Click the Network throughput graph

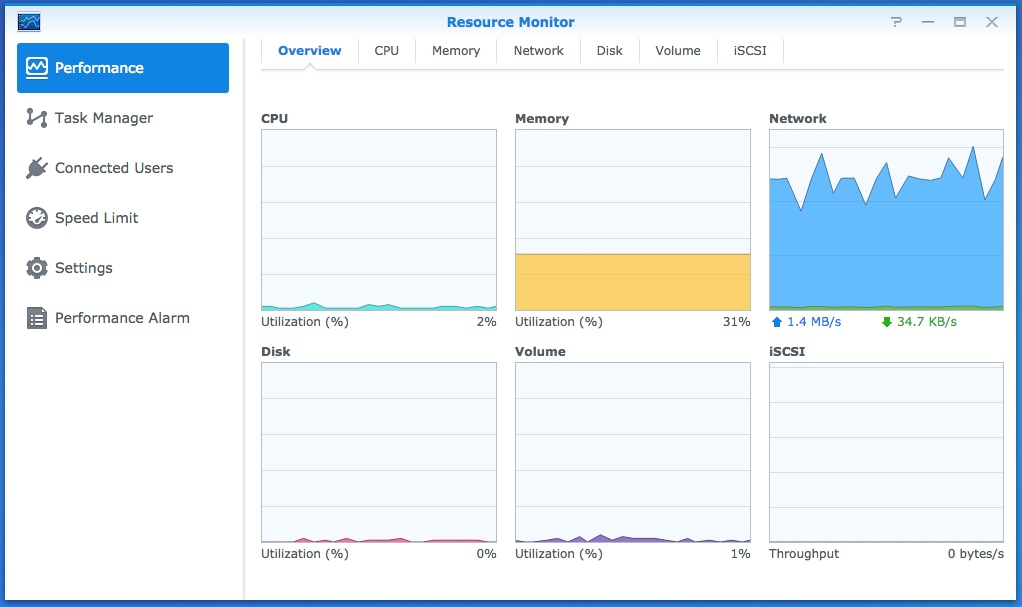point(885,220)
